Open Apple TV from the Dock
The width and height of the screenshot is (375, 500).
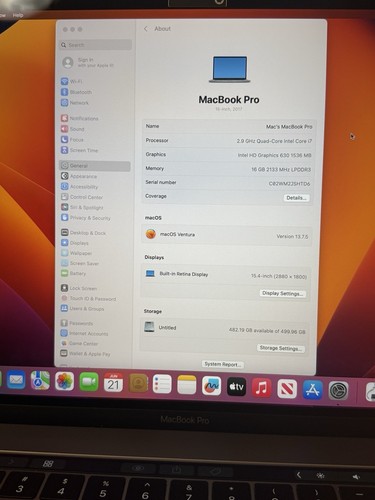(x=236, y=387)
